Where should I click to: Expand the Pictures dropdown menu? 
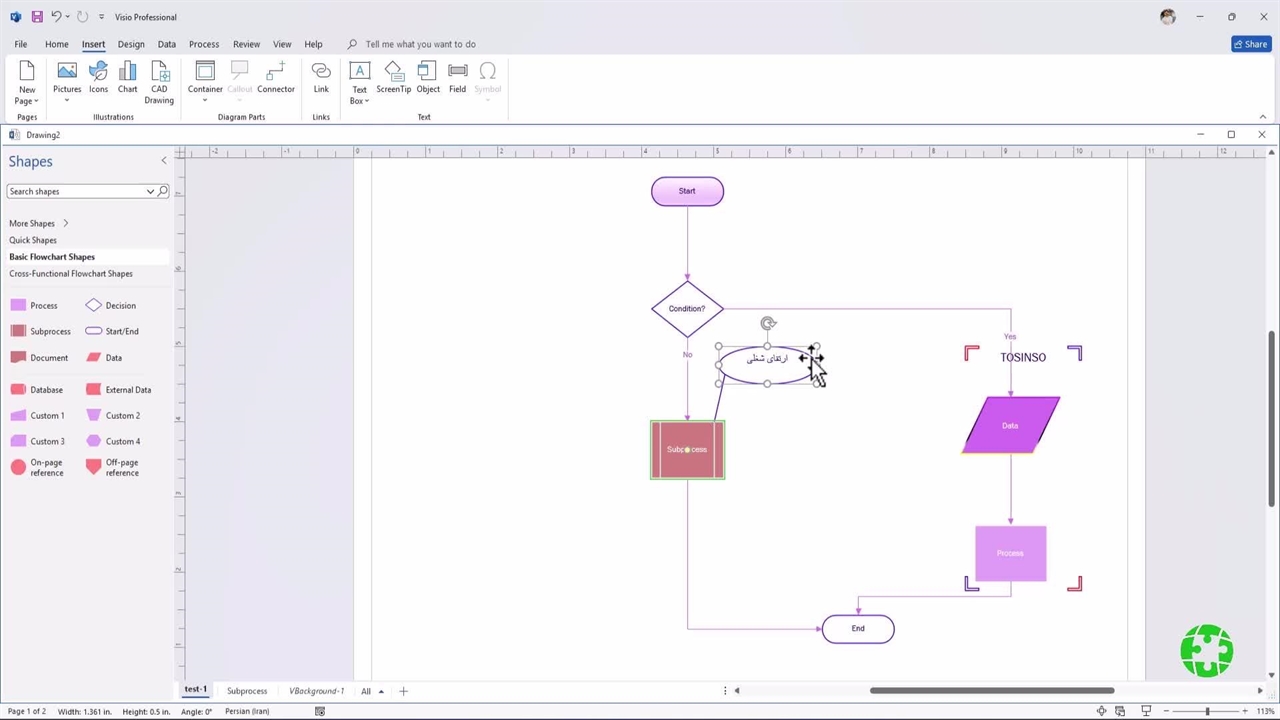(67, 100)
